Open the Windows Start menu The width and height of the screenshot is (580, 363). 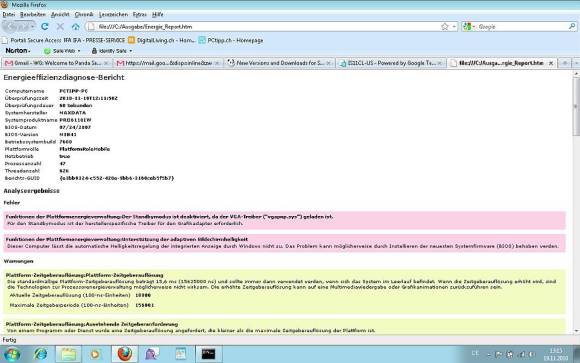point(12,354)
